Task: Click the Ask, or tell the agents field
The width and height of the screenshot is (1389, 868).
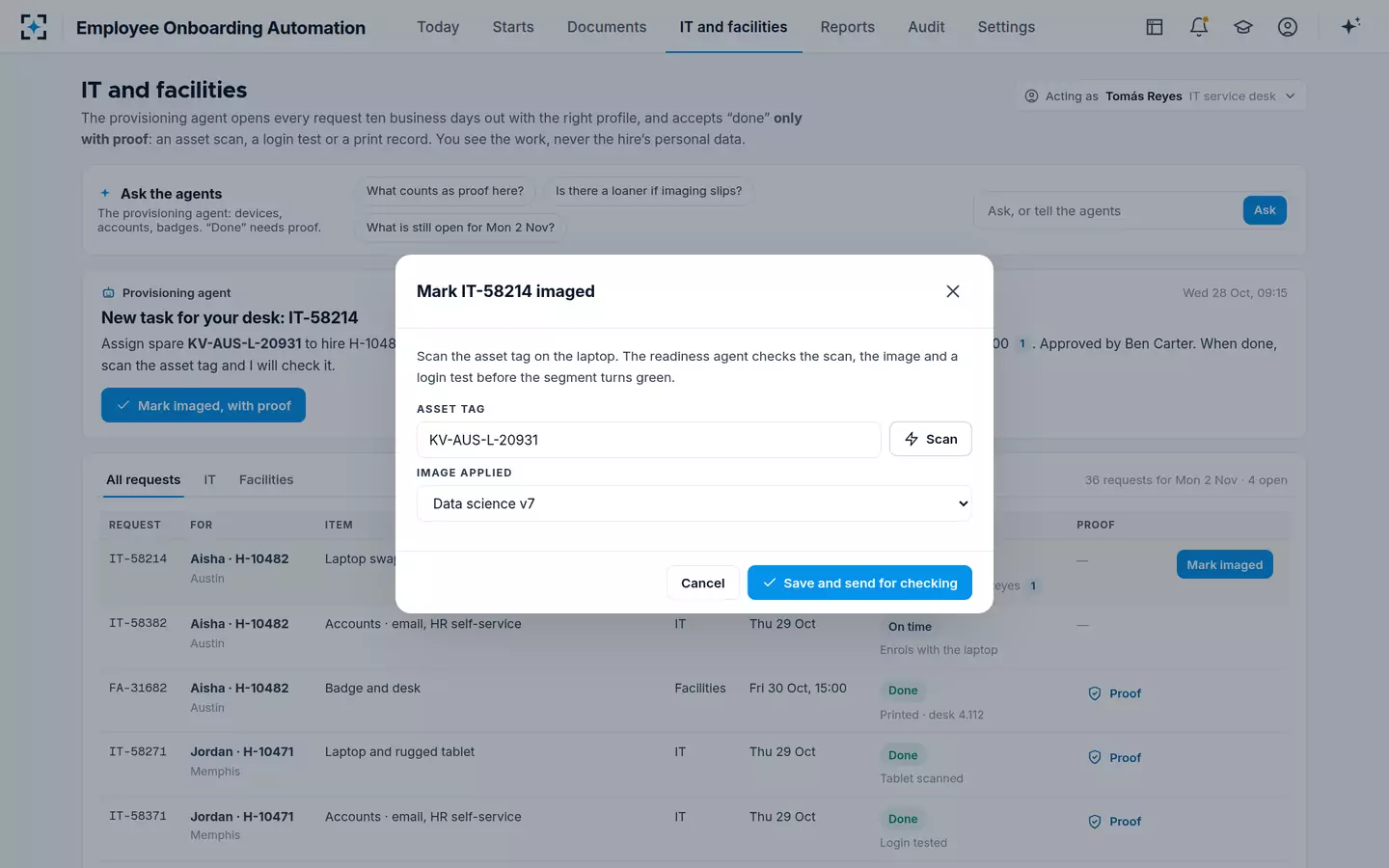Action: tap(1108, 210)
